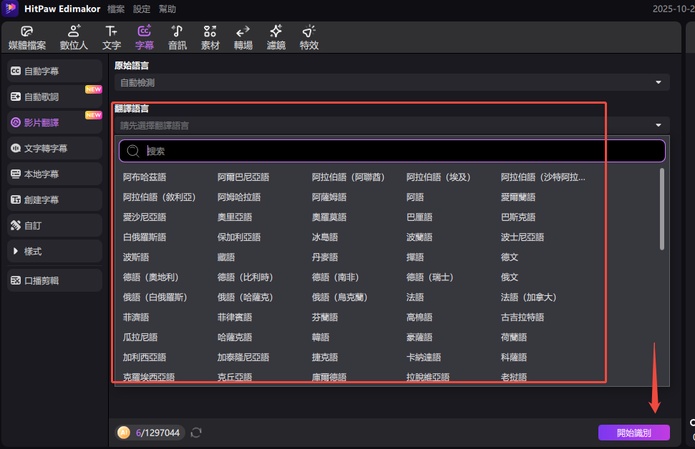Open the 媒體檔案 media files tool
Screen dimensions: 695x449
pos(25,37)
